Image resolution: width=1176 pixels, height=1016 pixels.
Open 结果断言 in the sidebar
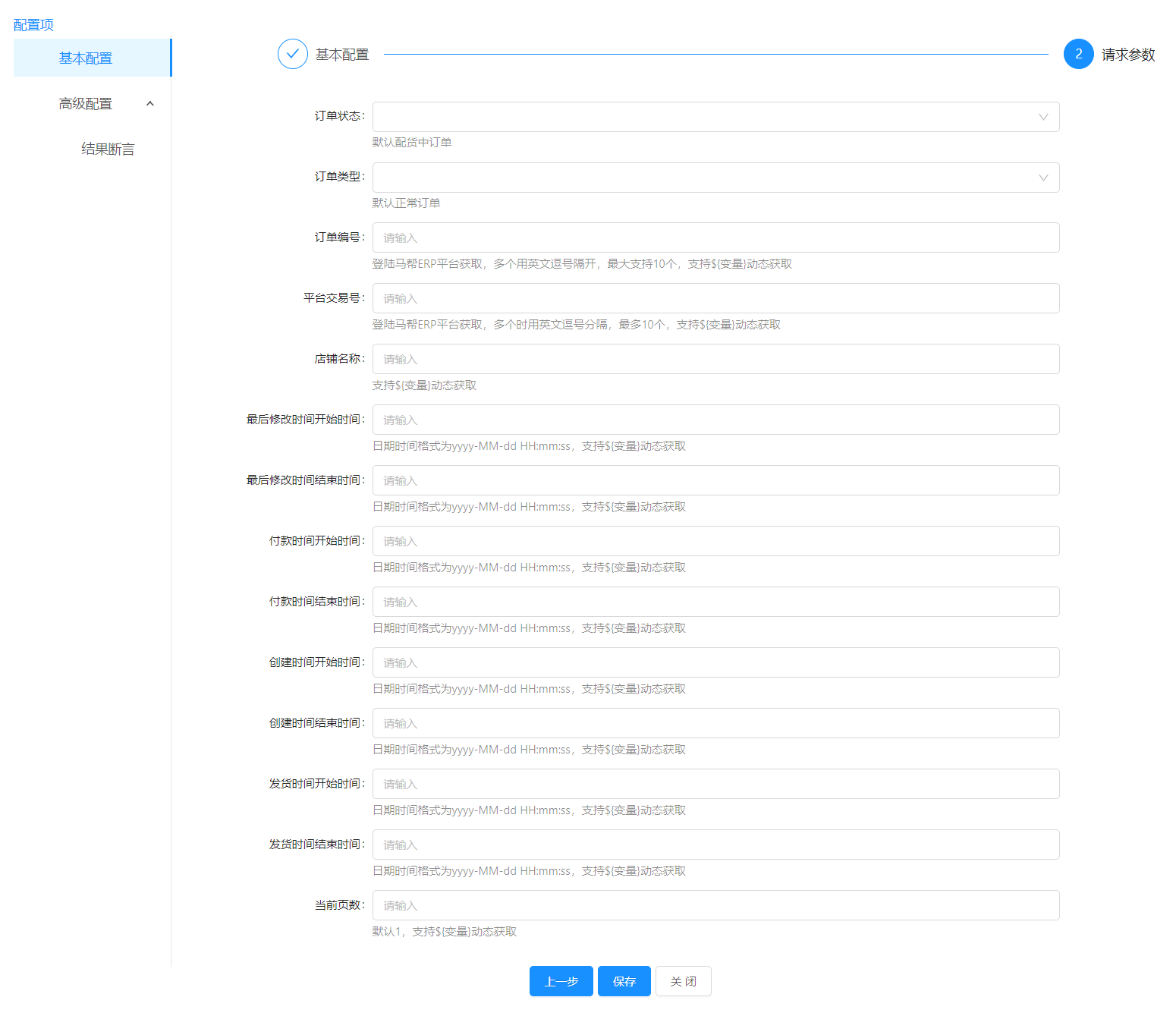(x=108, y=149)
